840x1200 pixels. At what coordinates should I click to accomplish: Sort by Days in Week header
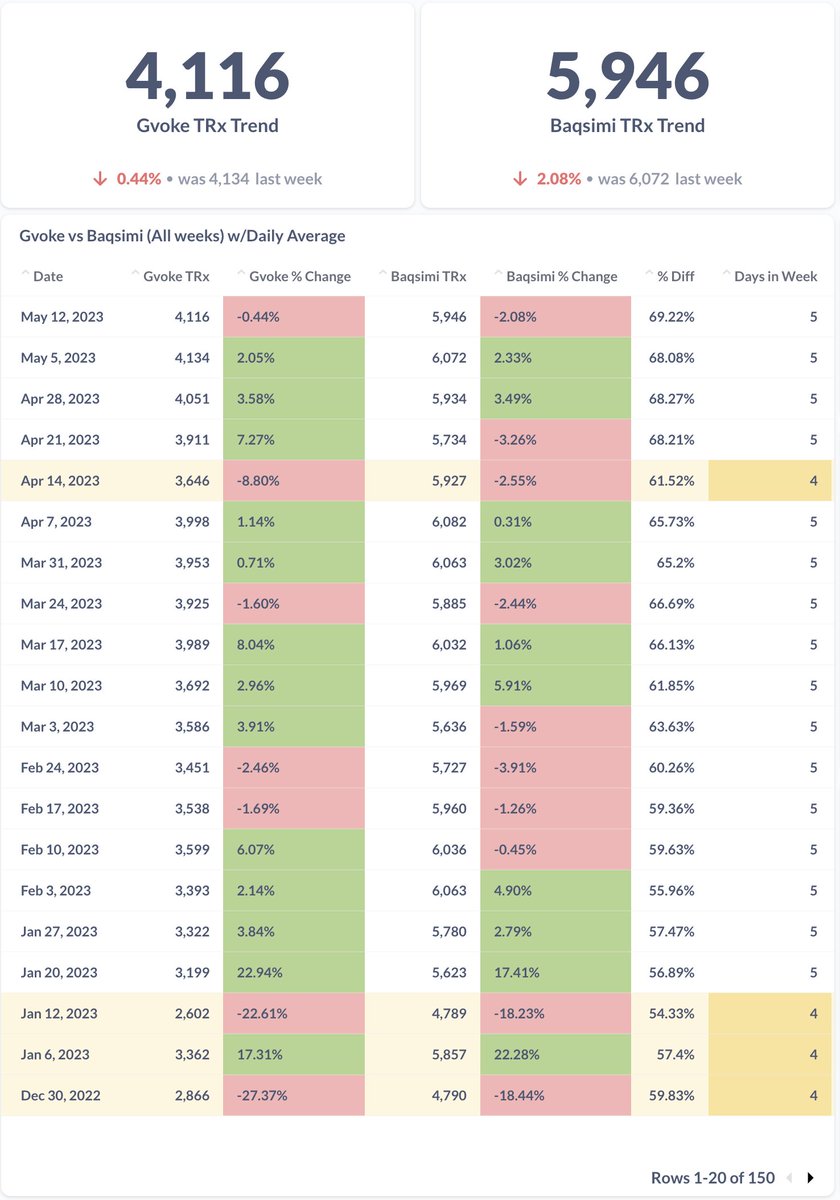click(770, 276)
